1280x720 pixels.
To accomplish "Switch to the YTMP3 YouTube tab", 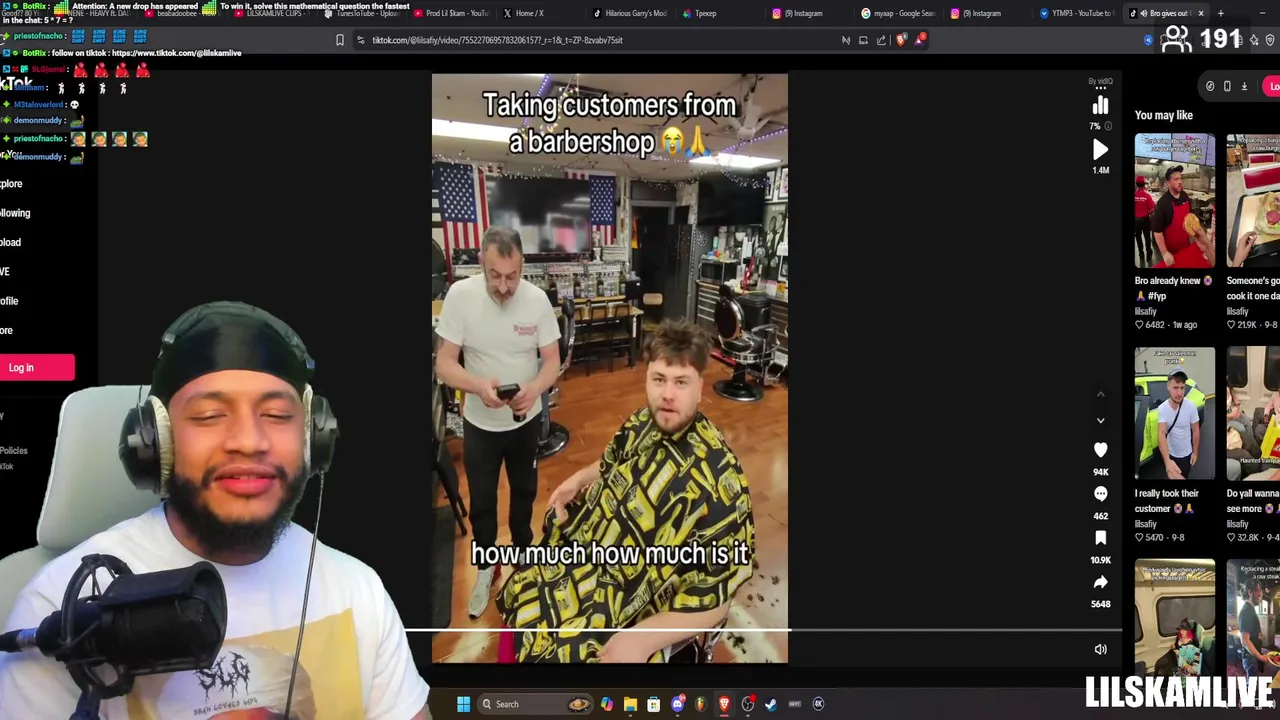I will click(1076, 13).
